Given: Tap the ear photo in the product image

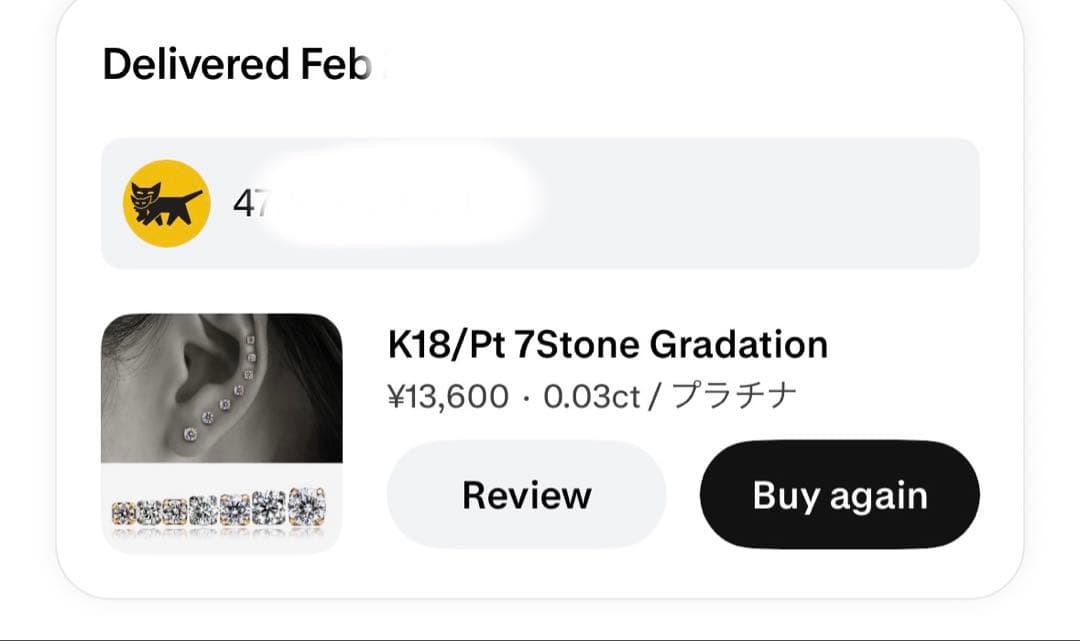Looking at the screenshot, I should (222, 388).
